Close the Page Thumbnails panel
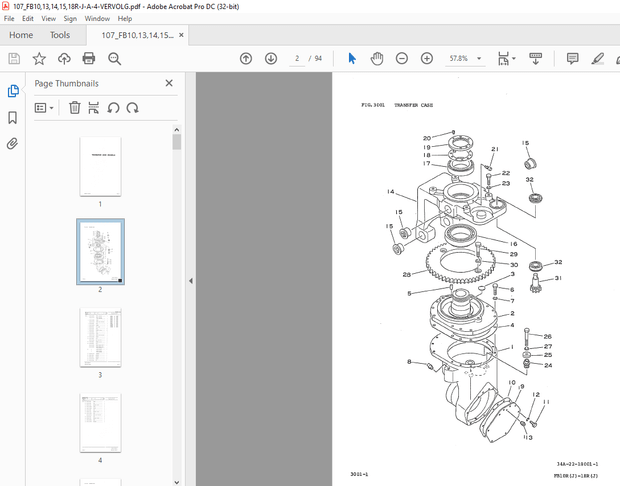Viewport: 620px width, 486px height. point(169,83)
